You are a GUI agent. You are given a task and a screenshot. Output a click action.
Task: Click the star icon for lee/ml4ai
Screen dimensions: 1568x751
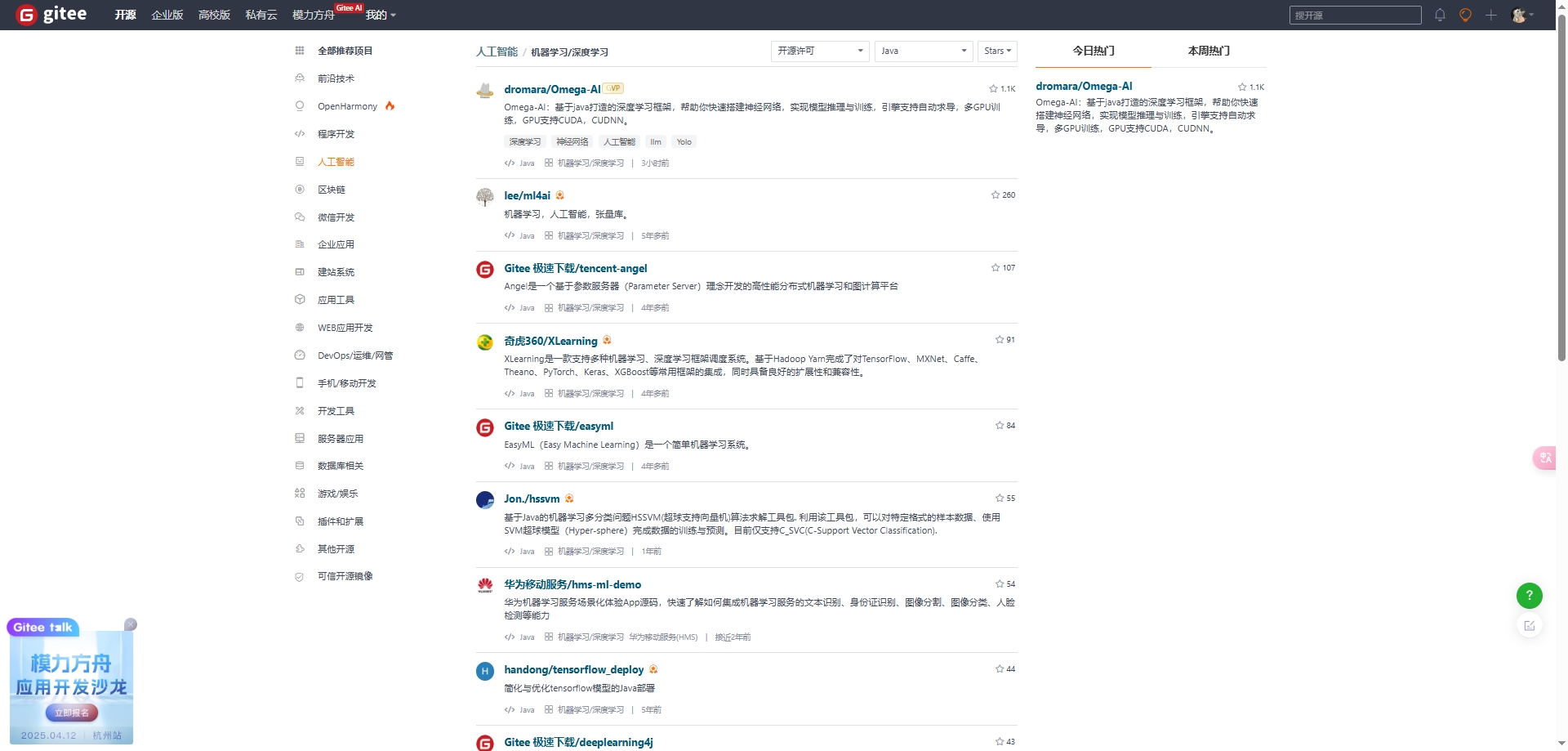tap(995, 195)
